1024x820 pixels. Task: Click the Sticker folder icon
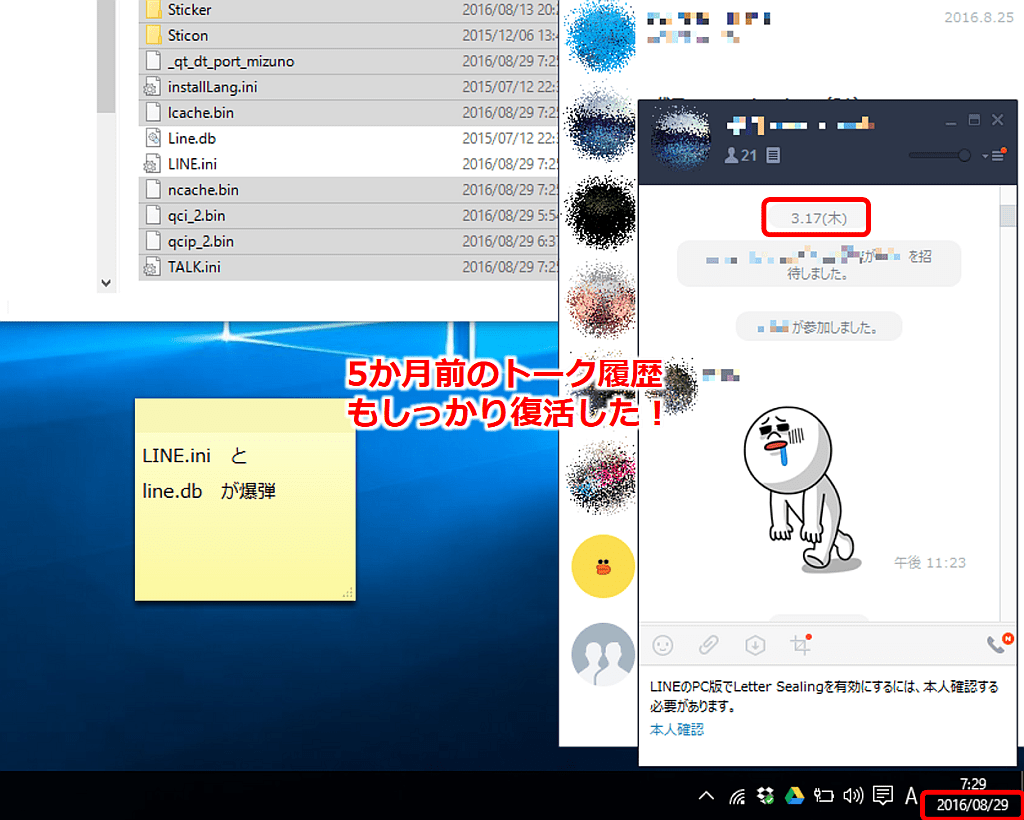[x=153, y=10]
